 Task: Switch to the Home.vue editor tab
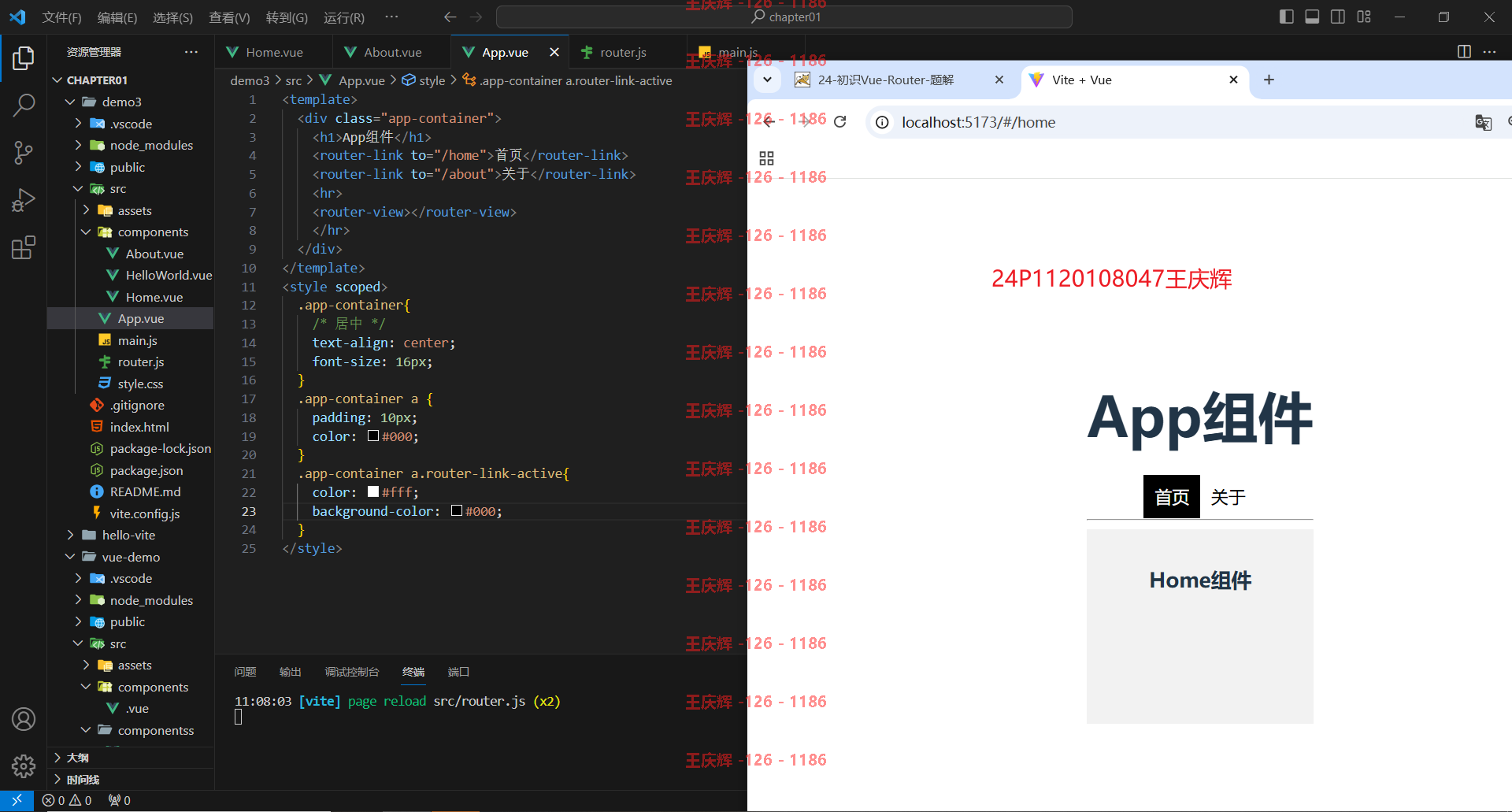click(274, 52)
